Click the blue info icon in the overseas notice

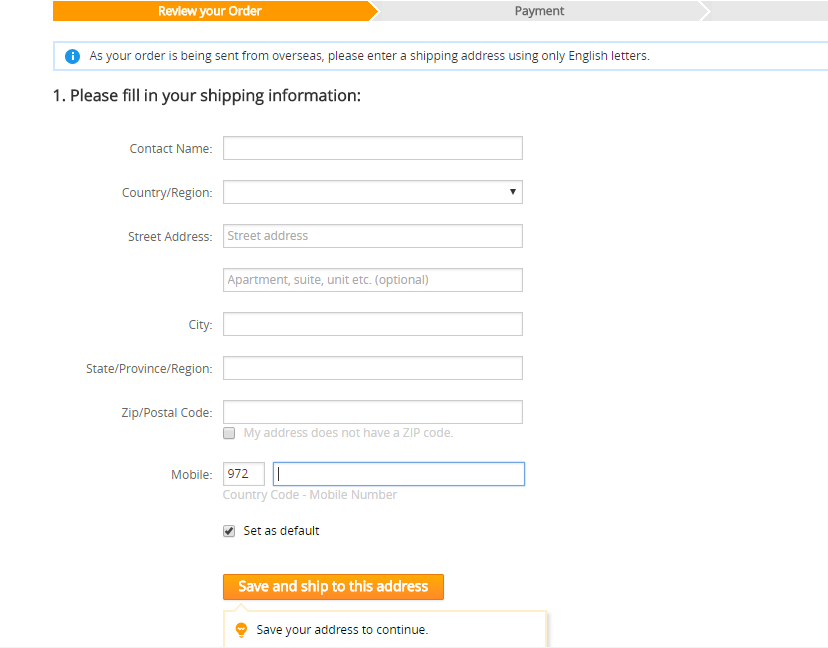tap(72, 56)
